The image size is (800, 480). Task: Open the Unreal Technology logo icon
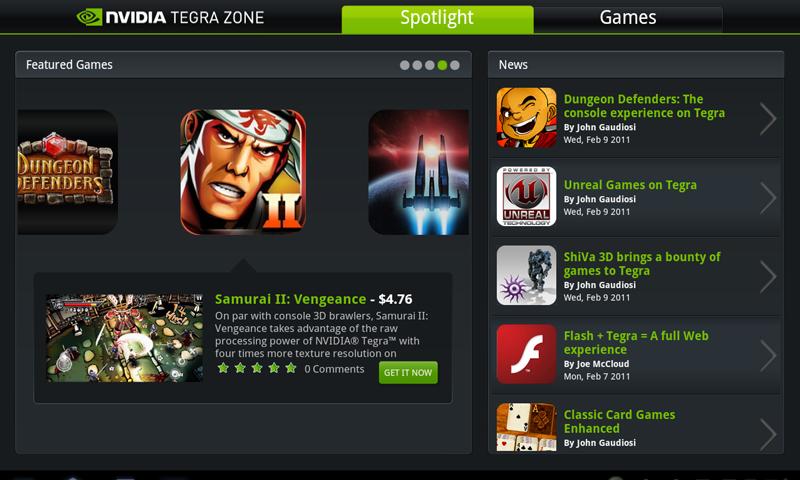point(527,196)
